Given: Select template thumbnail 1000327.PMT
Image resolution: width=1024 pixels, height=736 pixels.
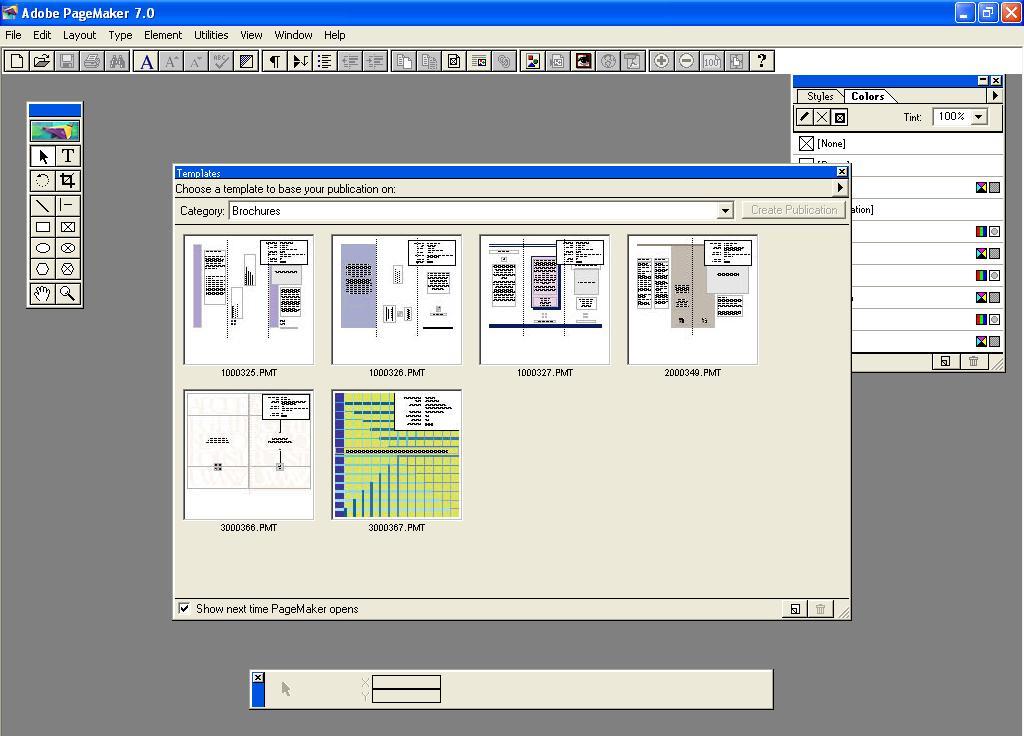Looking at the screenshot, I should click(545, 300).
